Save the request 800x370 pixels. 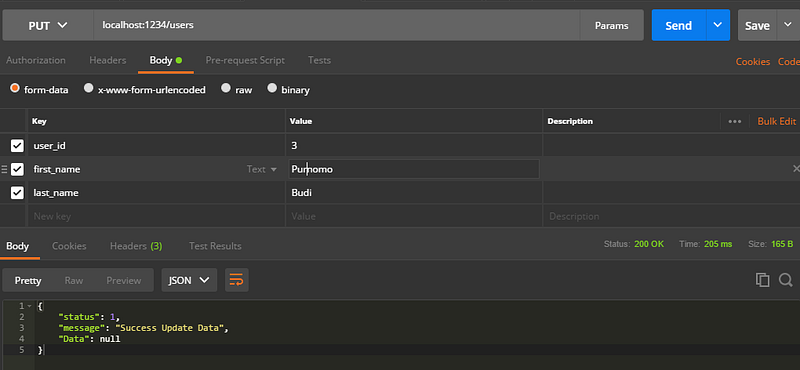pyautogui.click(x=757, y=25)
